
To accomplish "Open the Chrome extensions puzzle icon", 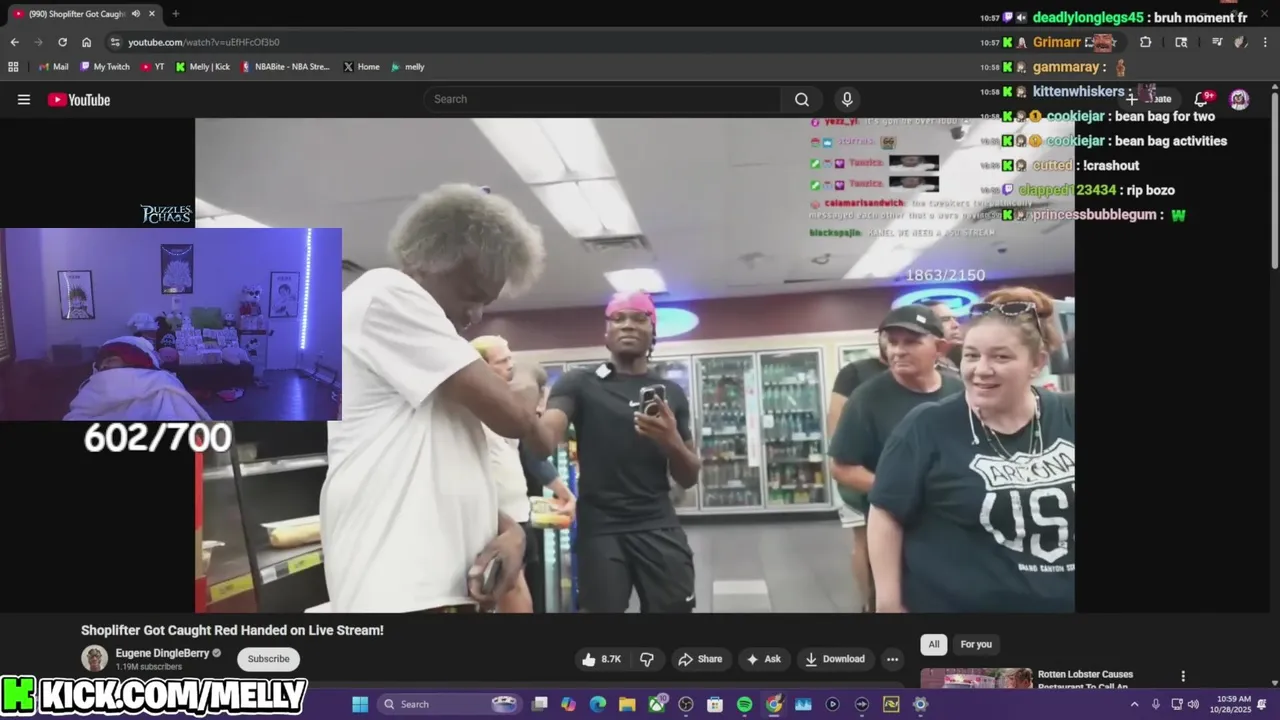I will [1145, 42].
